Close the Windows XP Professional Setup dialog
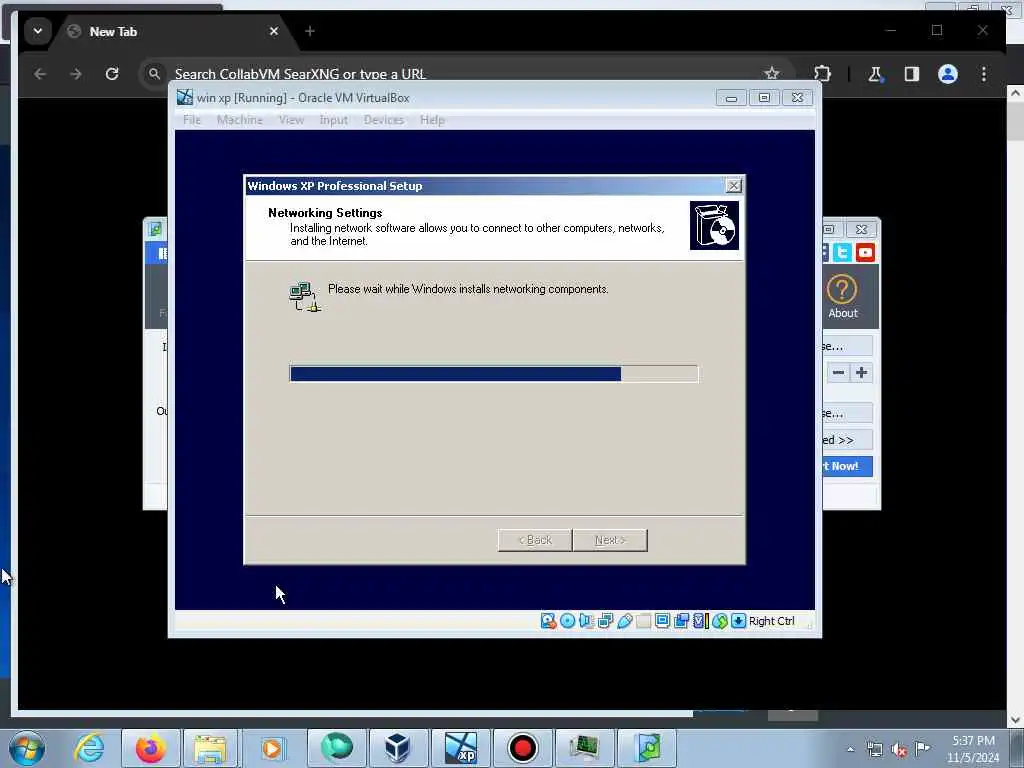 [734, 185]
